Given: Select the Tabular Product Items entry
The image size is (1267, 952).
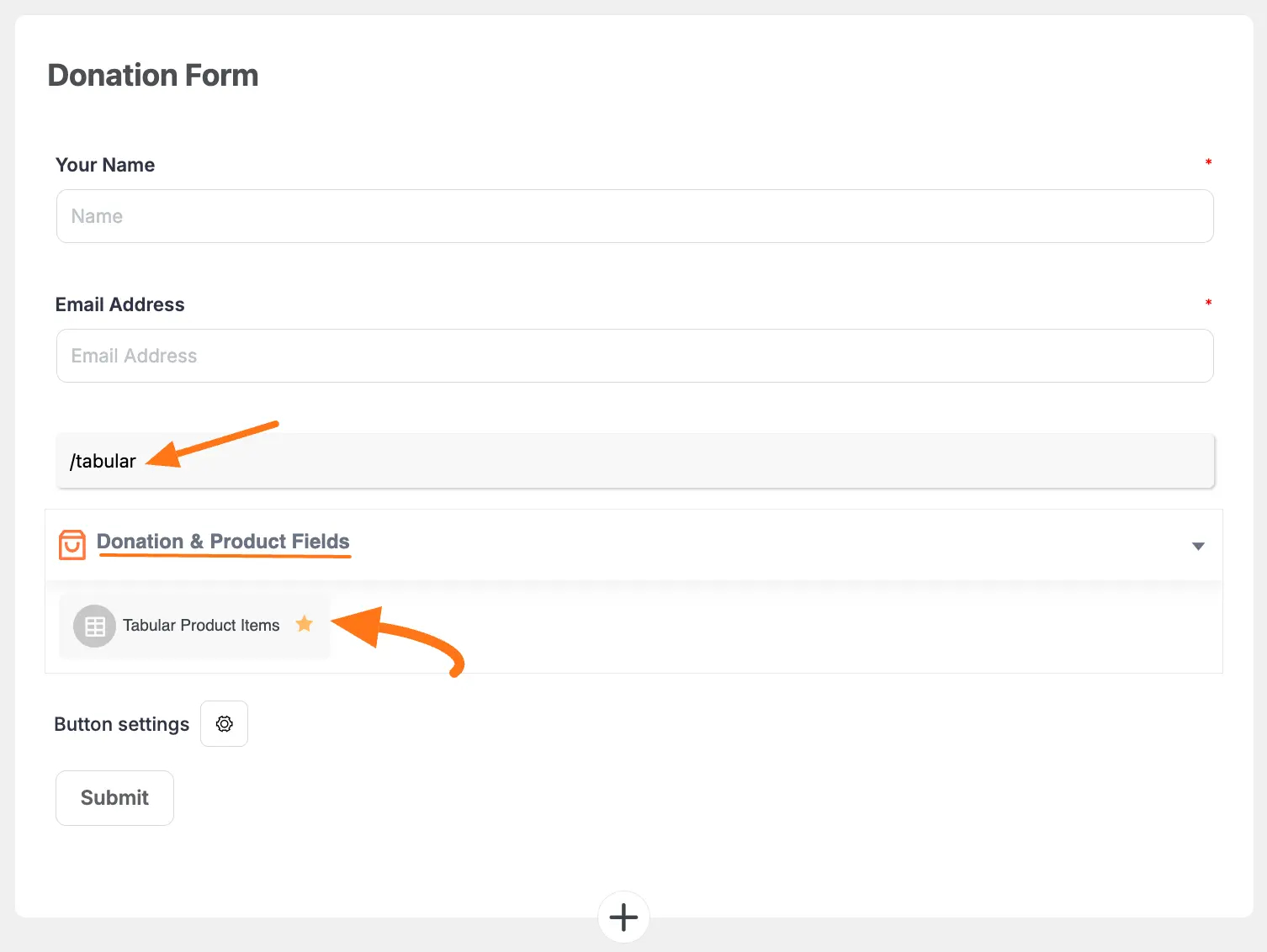Looking at the screenshot, I should pos(201,625).
